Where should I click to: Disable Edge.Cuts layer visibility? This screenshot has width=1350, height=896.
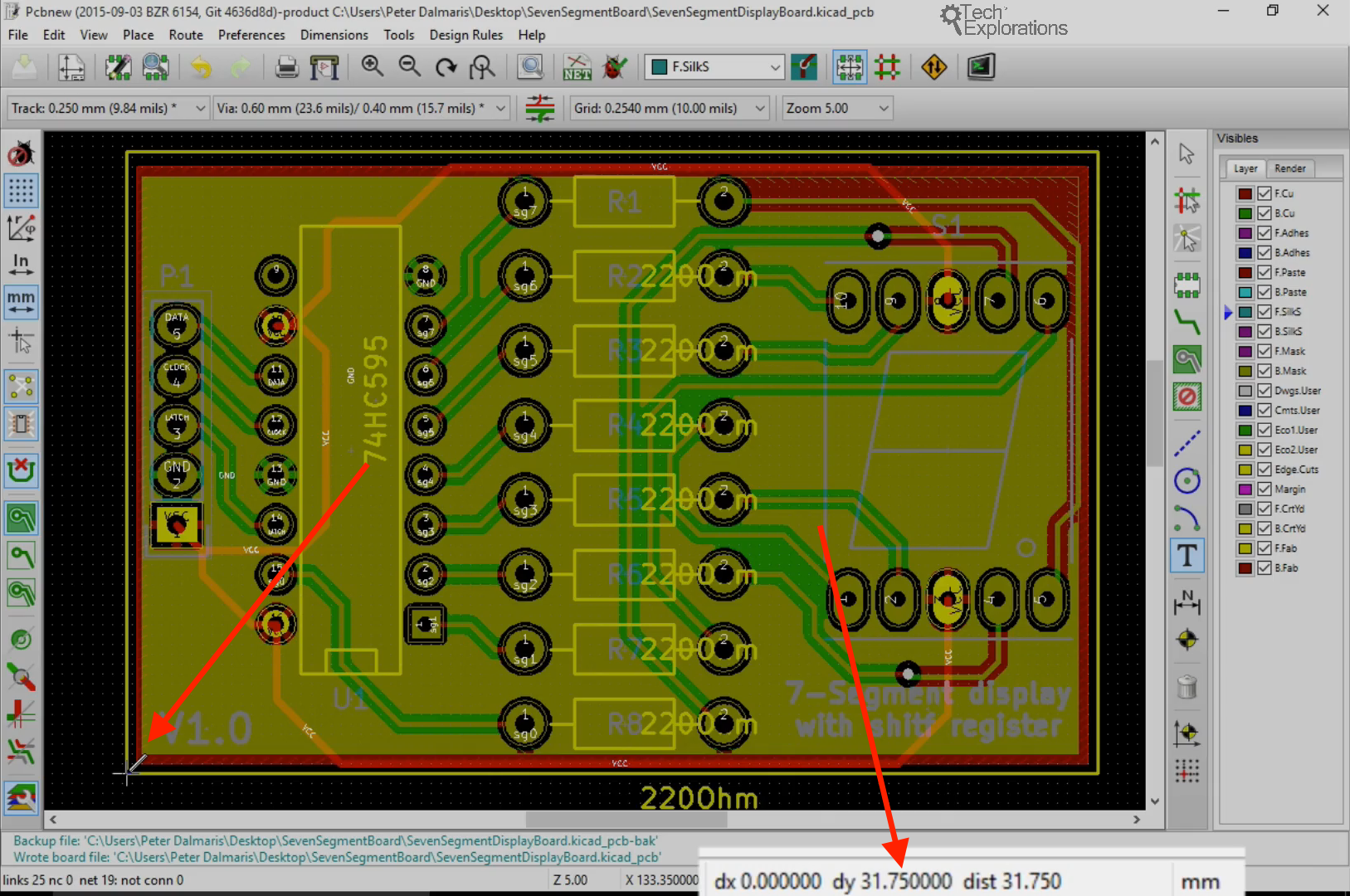[x=1264, y=469]
